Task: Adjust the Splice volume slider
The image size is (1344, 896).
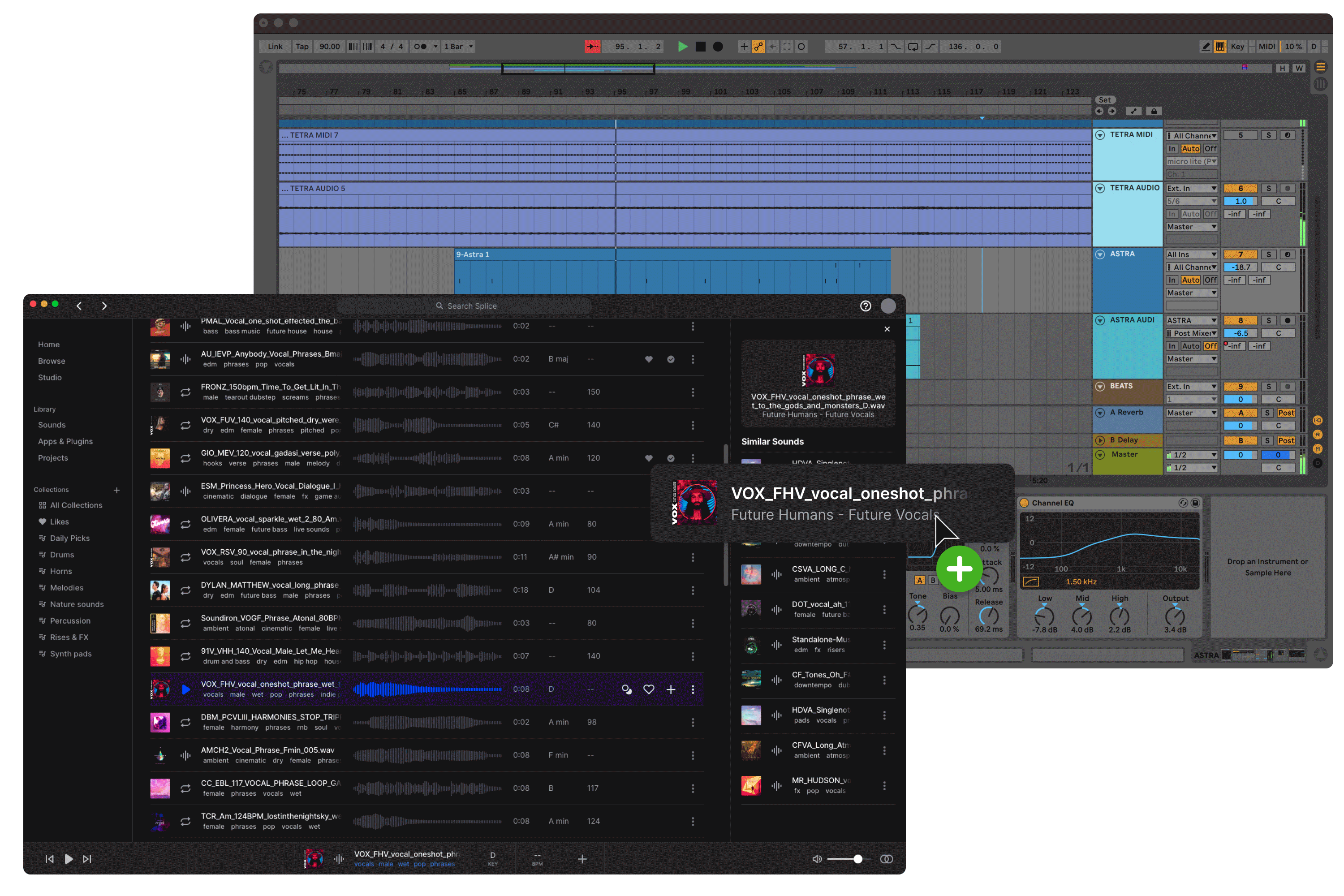Action: (849, 859)
